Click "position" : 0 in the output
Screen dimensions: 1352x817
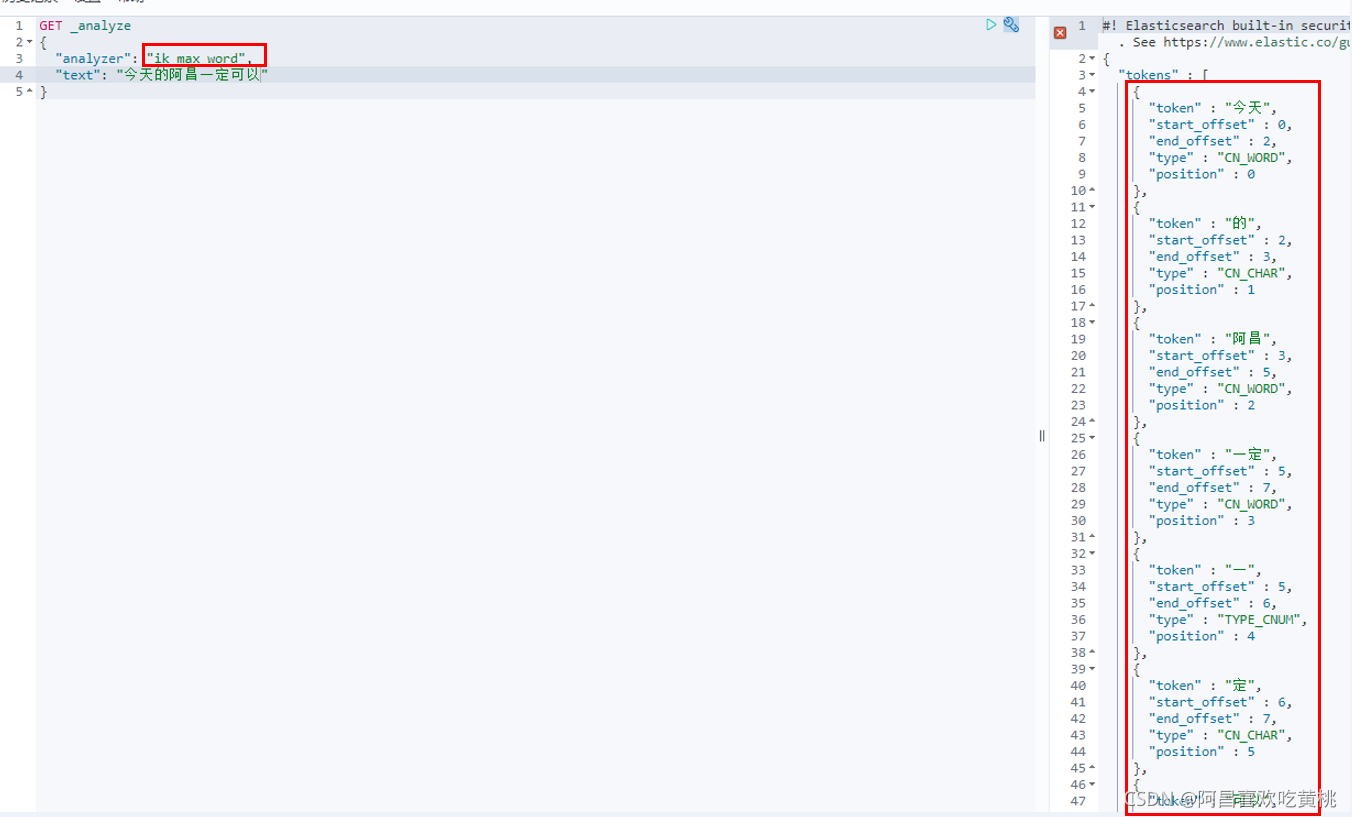(1202, 174)
